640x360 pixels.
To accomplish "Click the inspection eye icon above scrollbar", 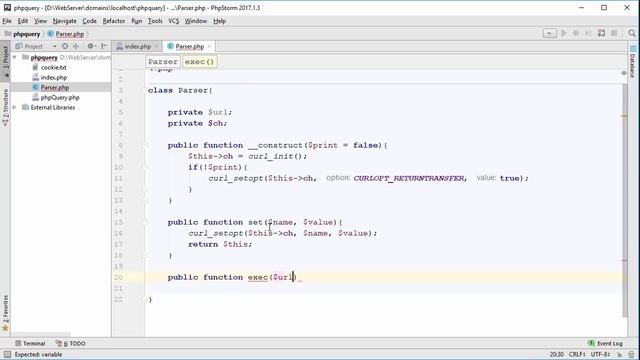I will (624, 73).
